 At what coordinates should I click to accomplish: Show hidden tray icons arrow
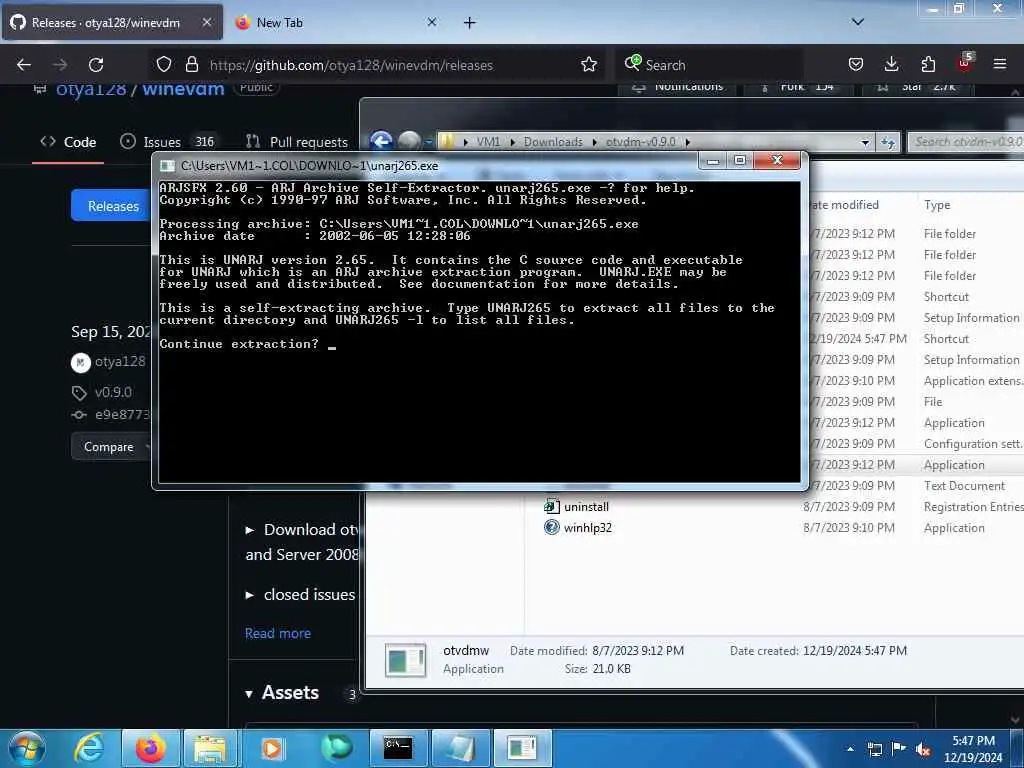pos(850,749)
